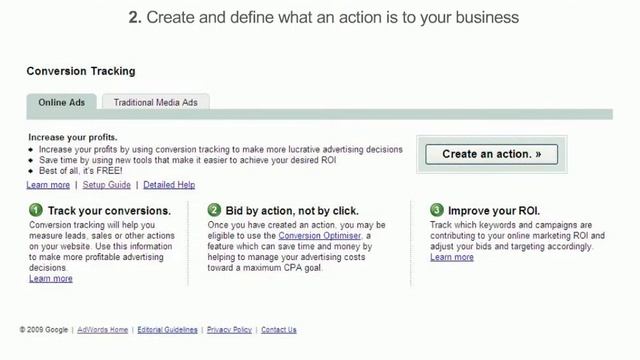Open the Conversion Optimiser link
The width and height of the screenshot is (640, 360).
(x=320, y=236)
